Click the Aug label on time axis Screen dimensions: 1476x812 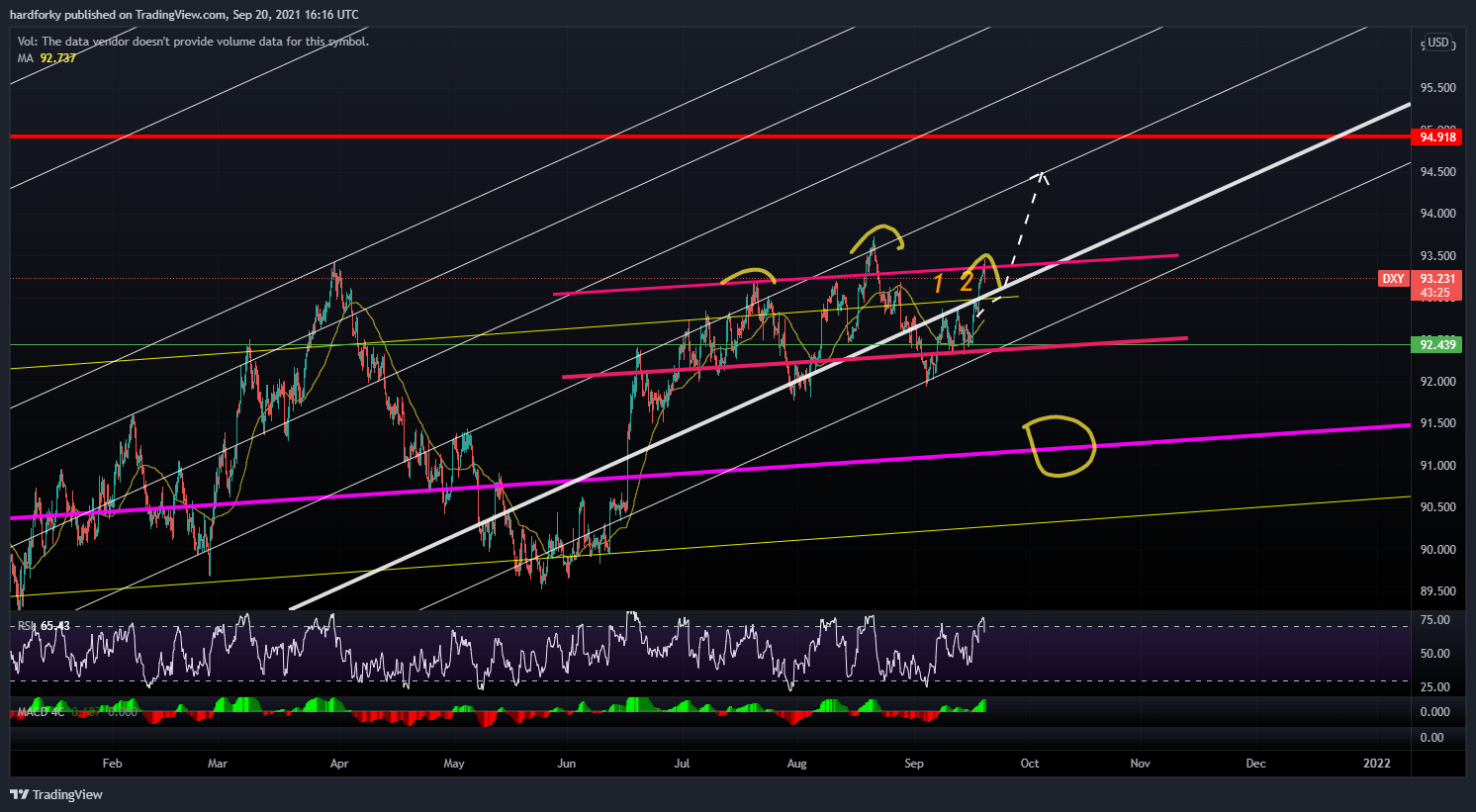click(796, 764)
